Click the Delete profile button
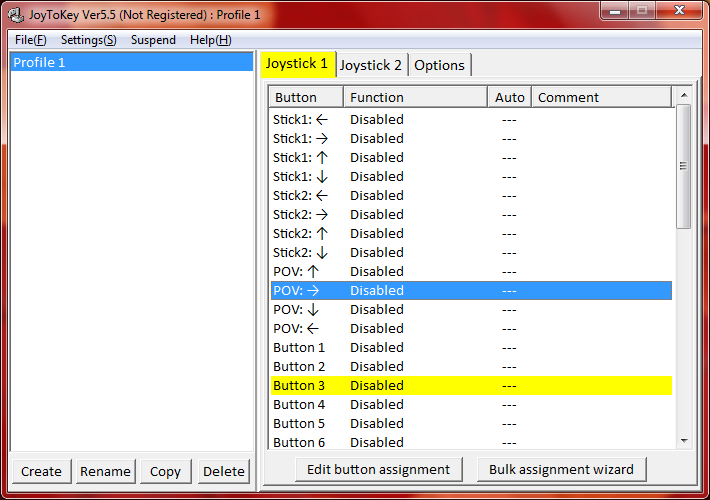The width and height of the screenshot is (710, 500). tap(224, 471)
